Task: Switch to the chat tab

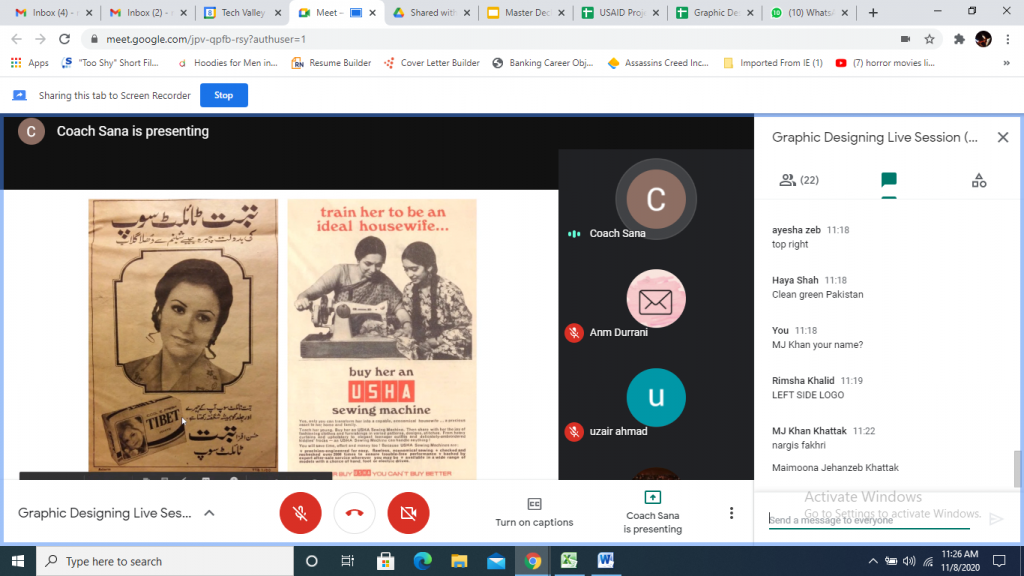Action: pyautogui.click(x=889, y=180)
